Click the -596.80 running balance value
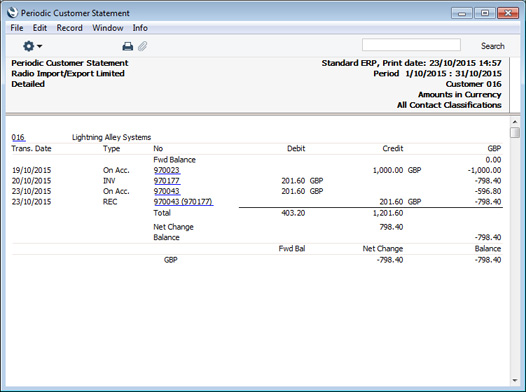The image size is (526, 392). point(488,191)
